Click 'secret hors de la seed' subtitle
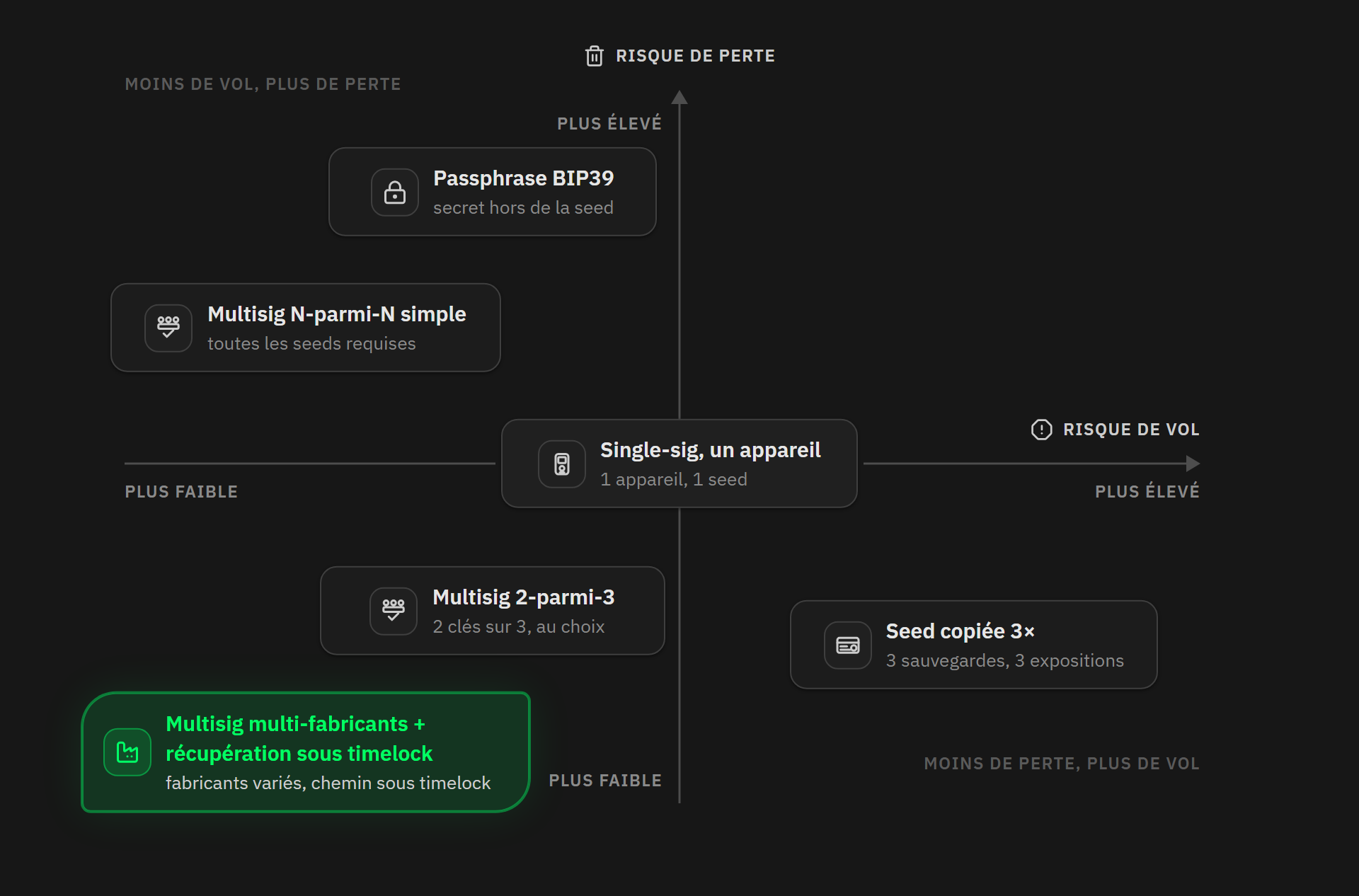Screen dimensions: 1359x896 pos(523,207)
